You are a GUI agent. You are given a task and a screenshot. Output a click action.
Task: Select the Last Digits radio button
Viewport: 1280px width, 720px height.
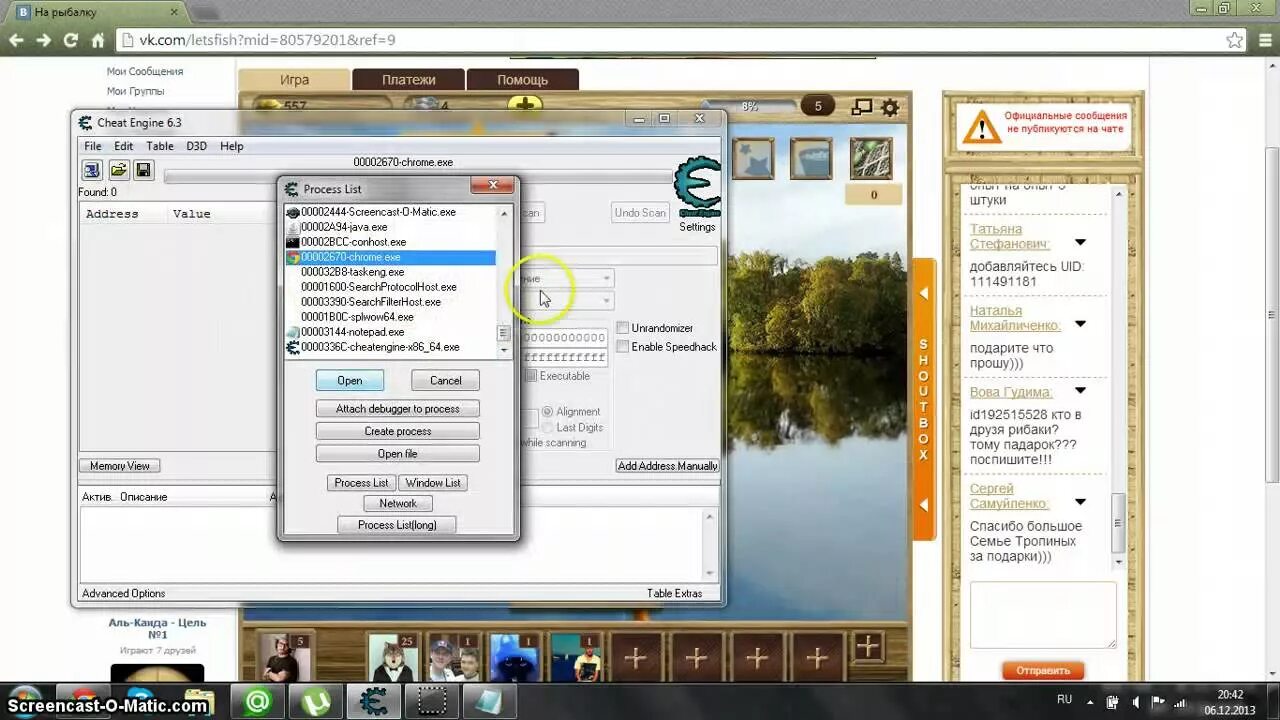point(547,428)
